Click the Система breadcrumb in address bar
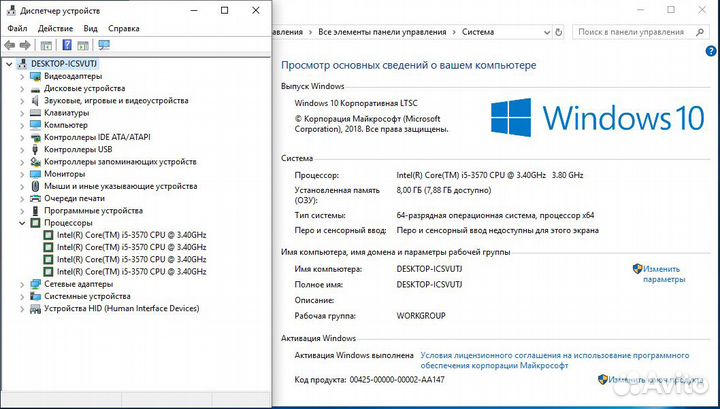Screen dimensions: 720x409 [x=478, y=32]
